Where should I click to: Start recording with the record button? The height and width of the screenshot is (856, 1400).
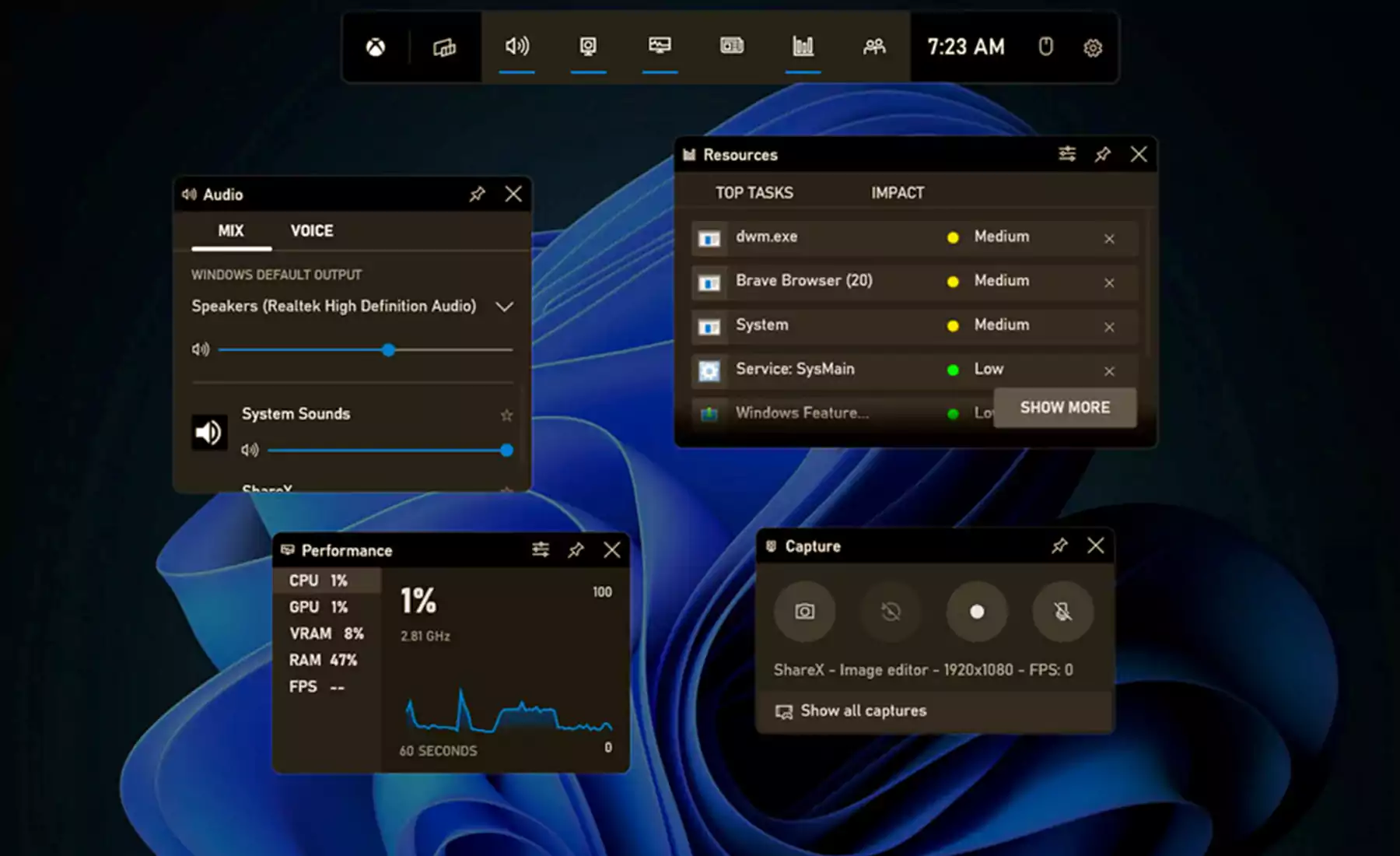[977, 612]
